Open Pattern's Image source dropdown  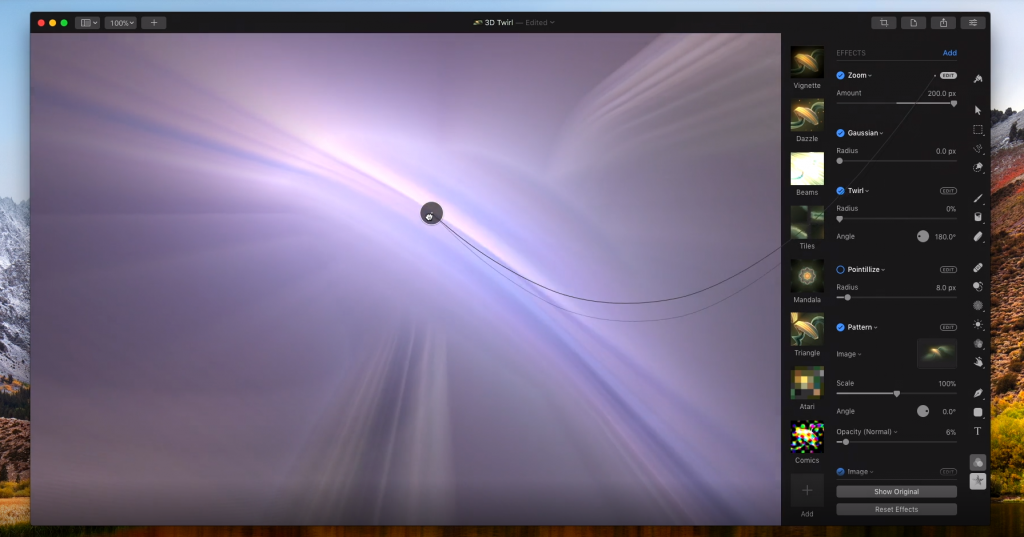[849, 354]
